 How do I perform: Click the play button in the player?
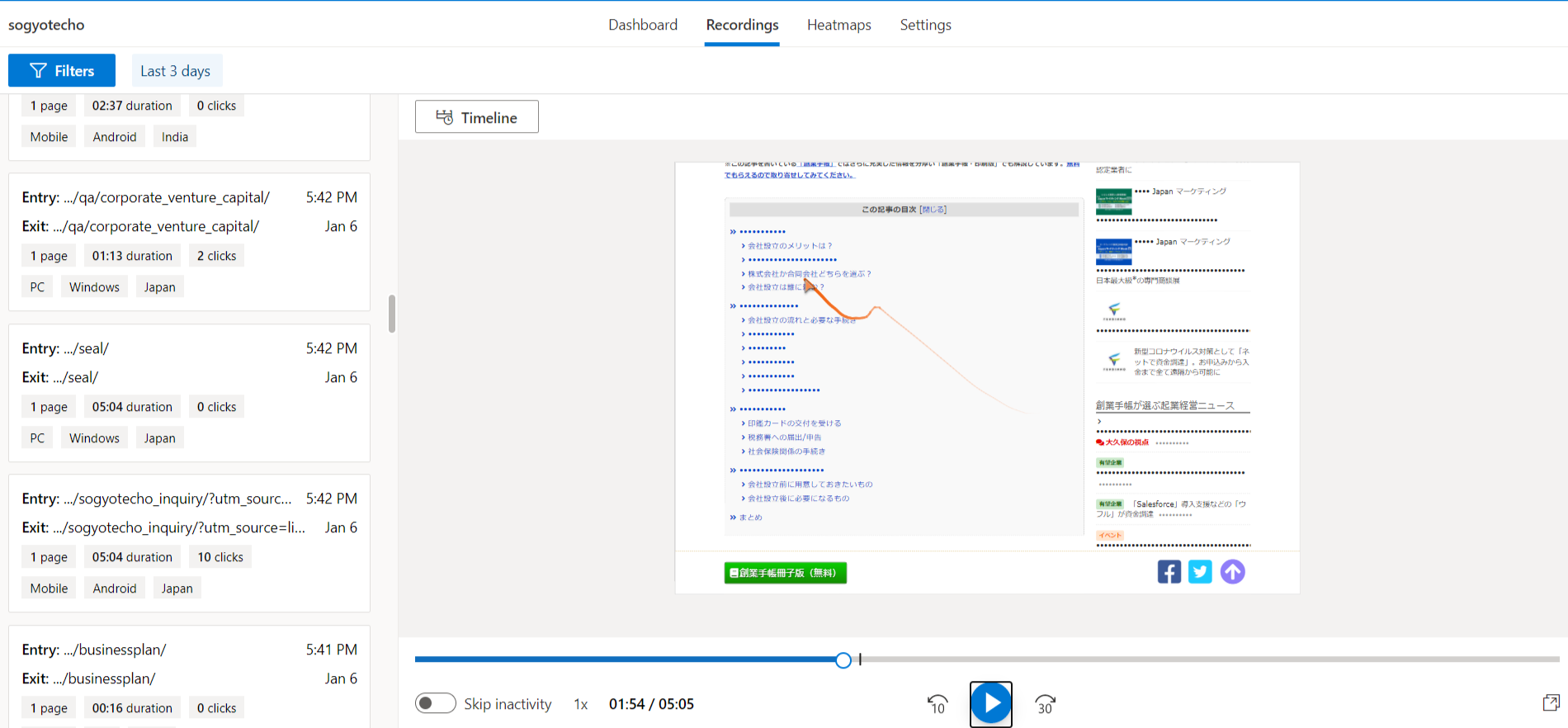coord(990,703)
